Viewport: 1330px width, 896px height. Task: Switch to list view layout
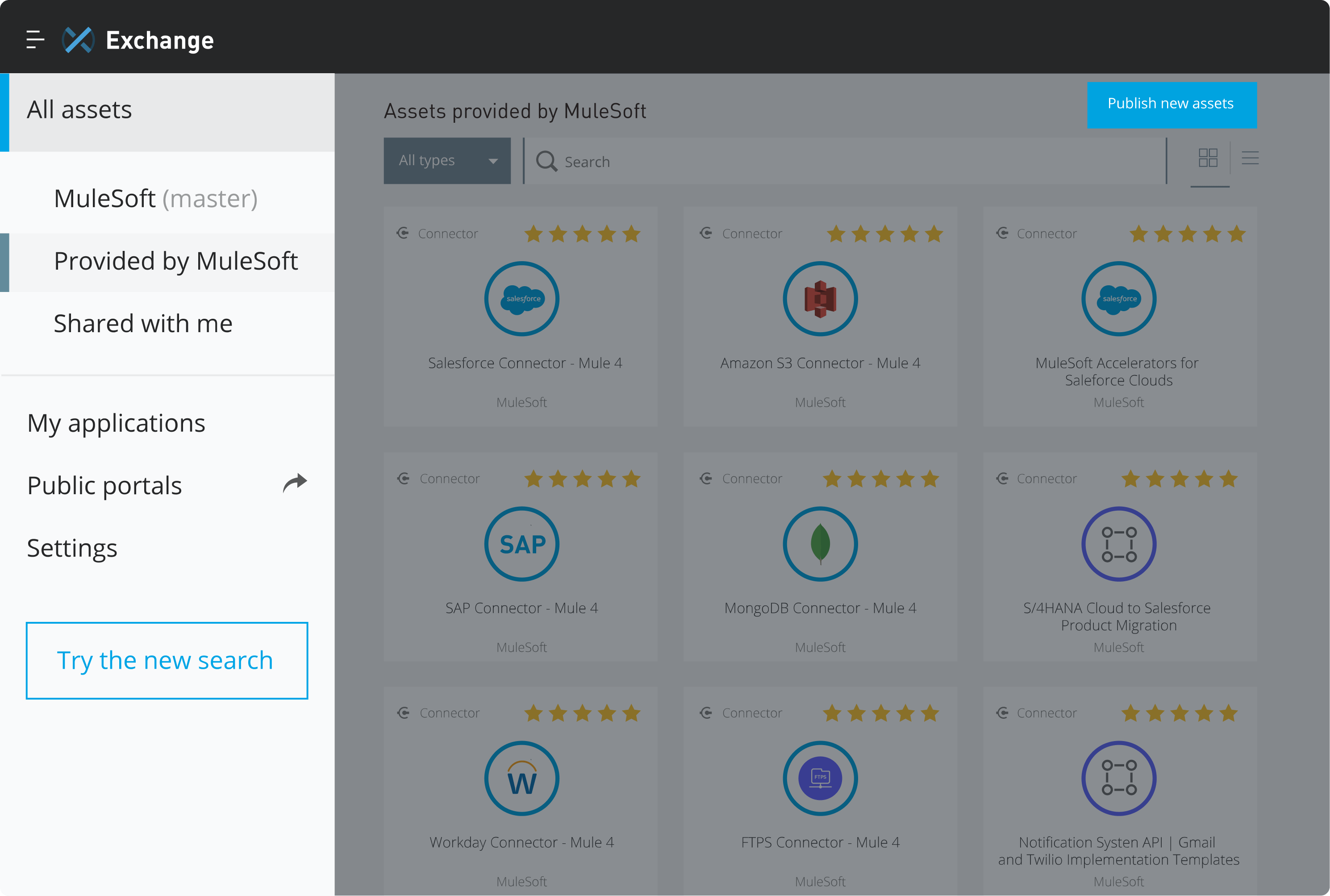(x=1250, y=158)
